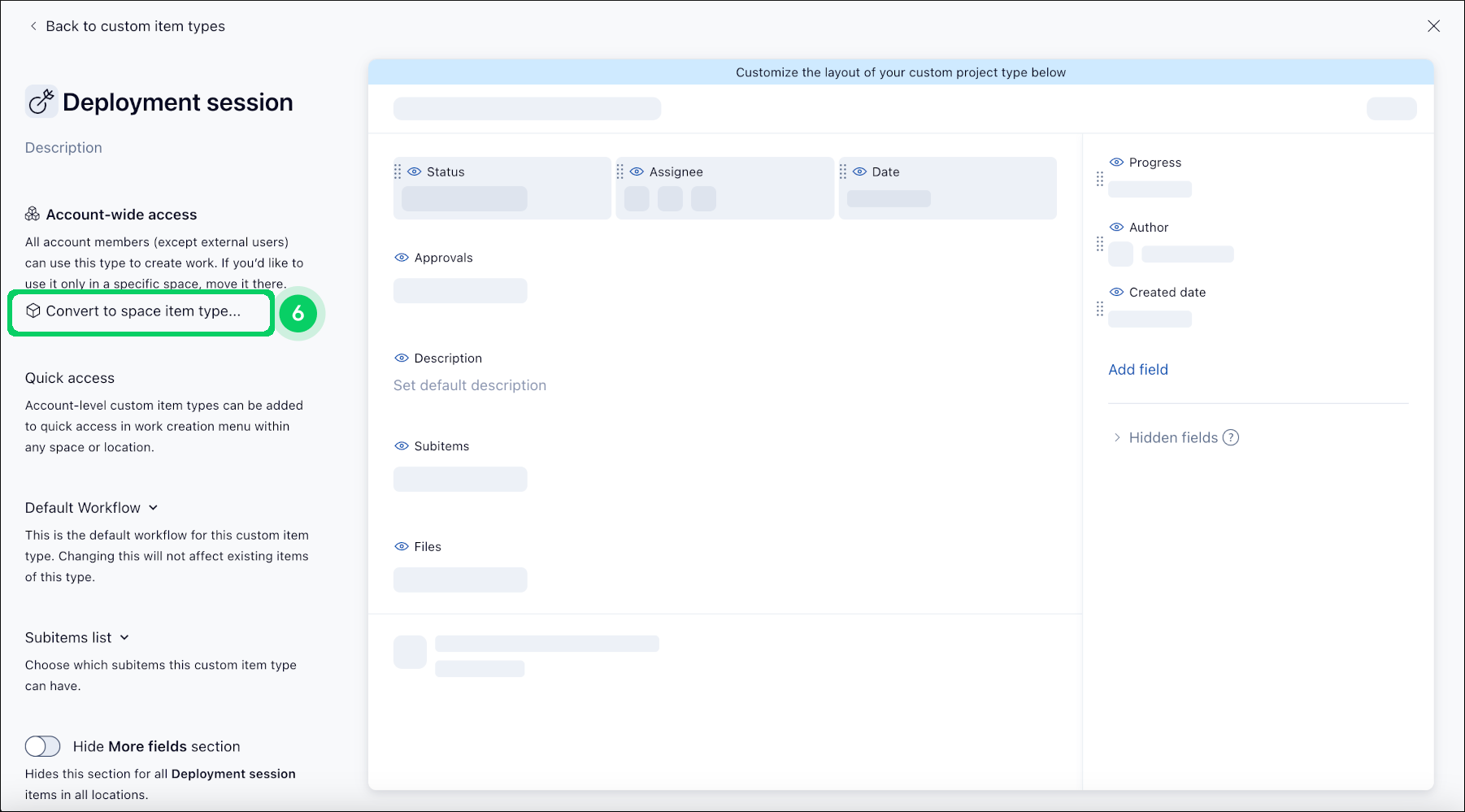Click the Progress field drag handle
The height and width of the screenshot is (812, 1465).
pyautogui.click(x=1100, y=178)
